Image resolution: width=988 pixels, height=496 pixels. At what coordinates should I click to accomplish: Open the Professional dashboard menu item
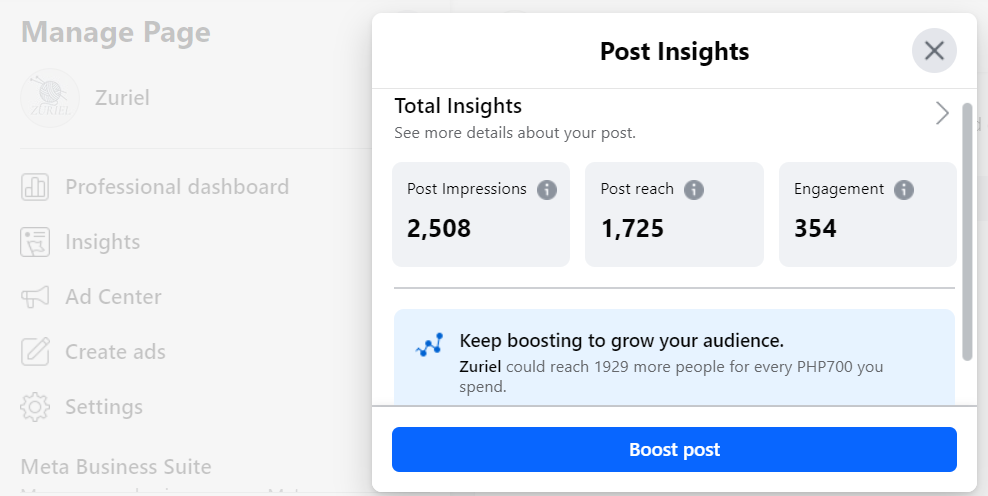177,187
